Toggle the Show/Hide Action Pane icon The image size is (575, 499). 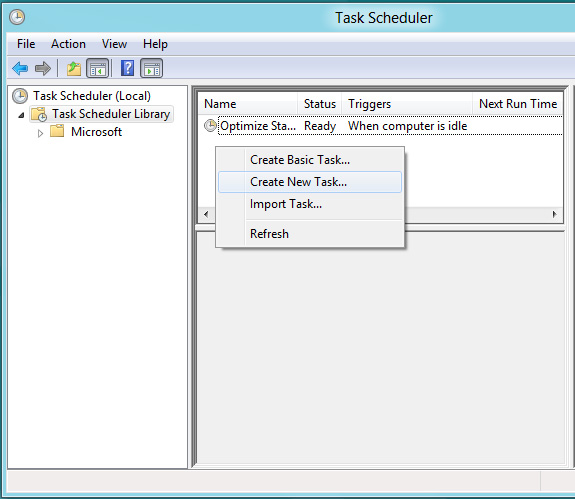[151, 68]
